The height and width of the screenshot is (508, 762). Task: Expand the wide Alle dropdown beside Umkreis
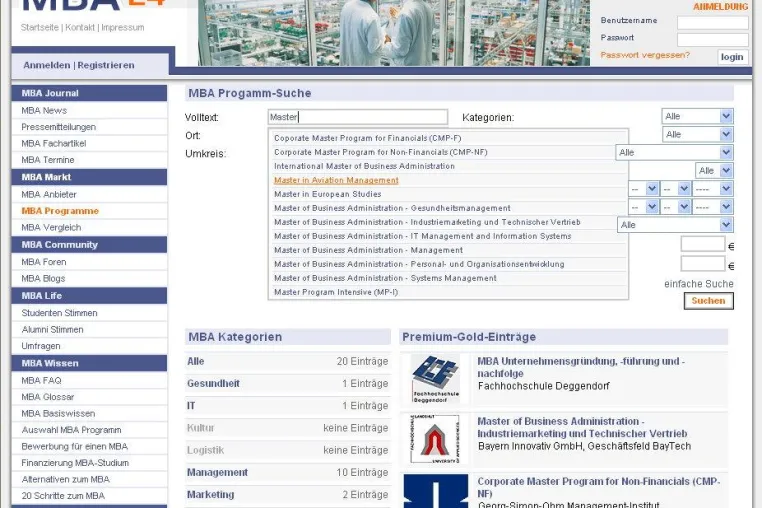[x=675, y=153]
